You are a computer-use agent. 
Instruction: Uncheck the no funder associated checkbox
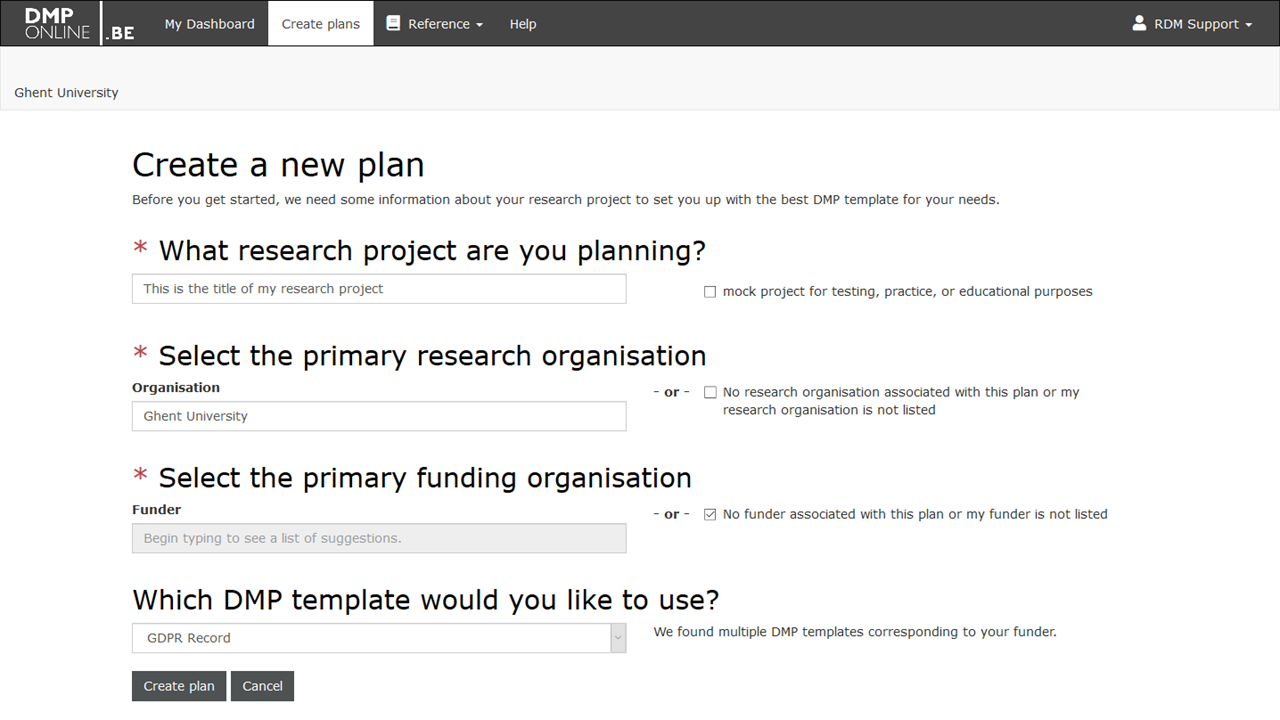point(710,515)
